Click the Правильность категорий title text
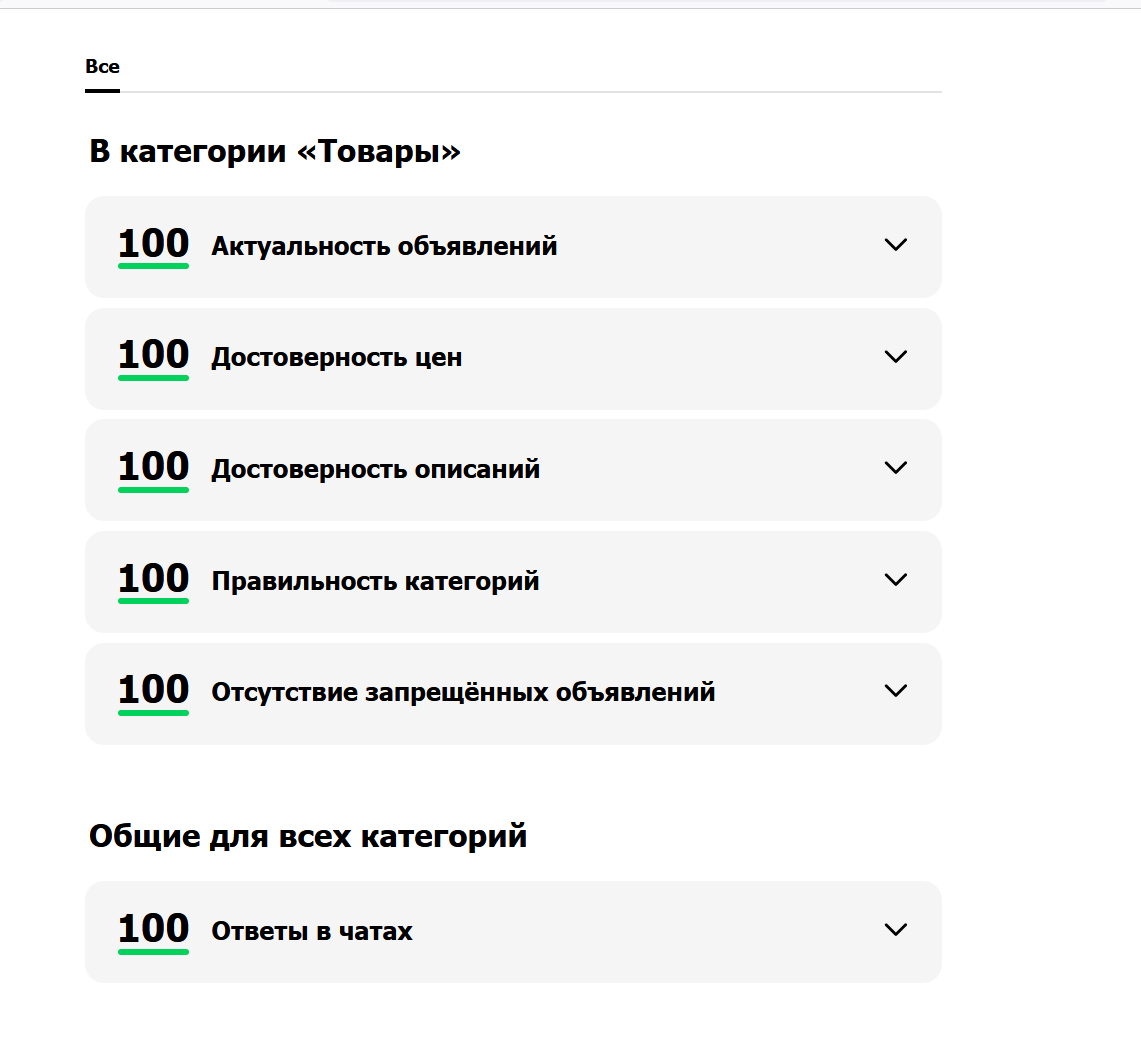Viewport: 1141px width, 1057px height. click(x=375, y=581)
